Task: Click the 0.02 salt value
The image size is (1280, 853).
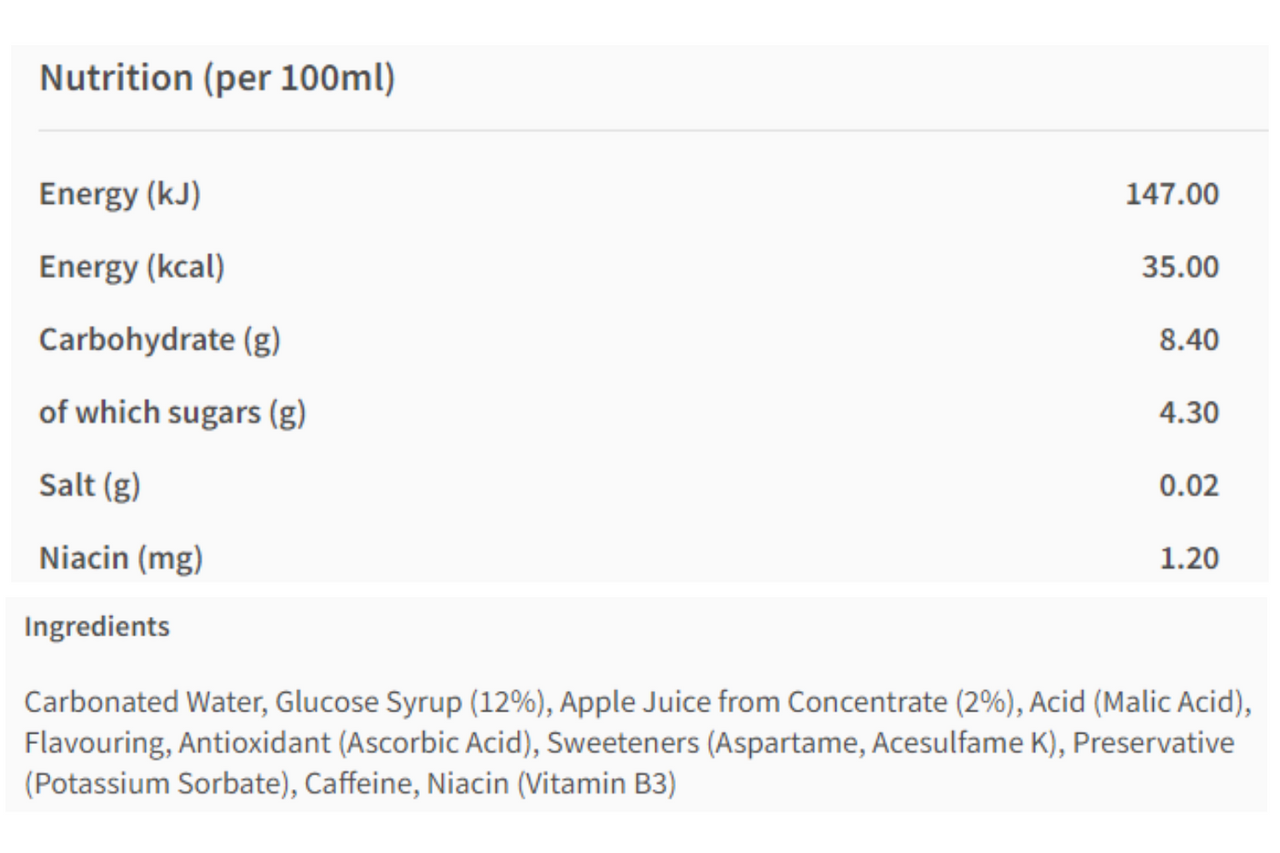Action: coord(1188,486)
